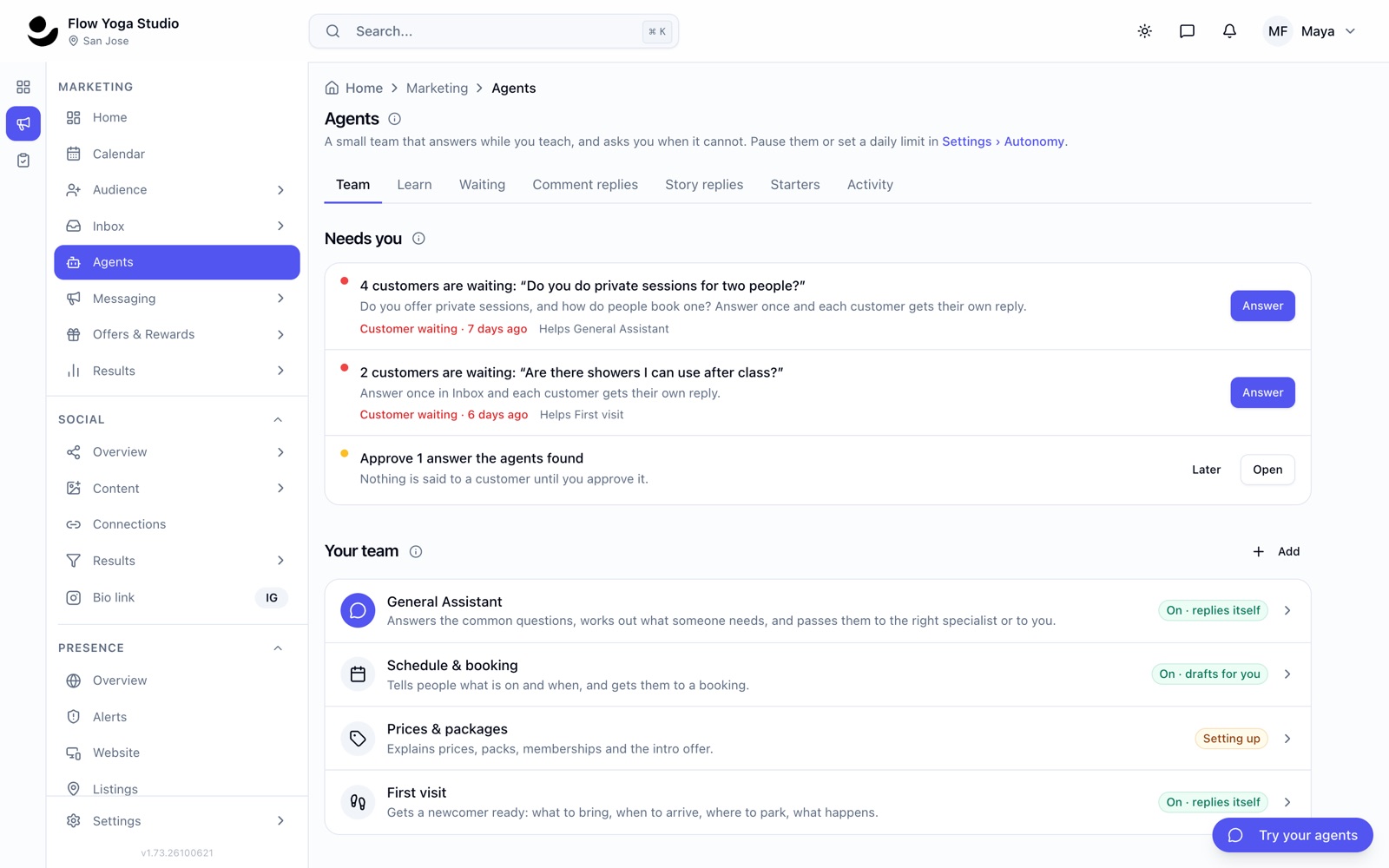Collapse the SOCIAL sidebar section
This screenshot has height=868, width=1389.
click(x=278, y=420)
